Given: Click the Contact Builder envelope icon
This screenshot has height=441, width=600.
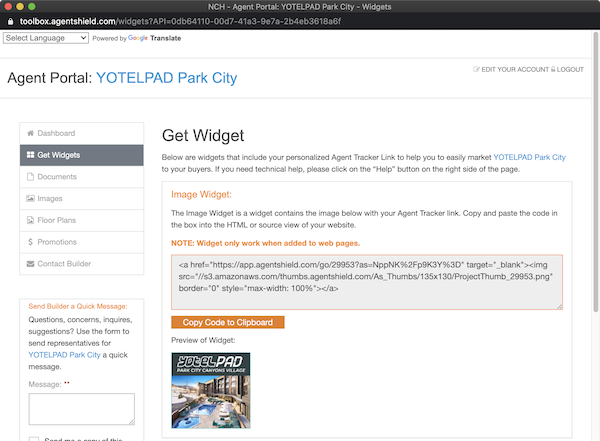Looking at the screenshot, I should click(30, 264).
